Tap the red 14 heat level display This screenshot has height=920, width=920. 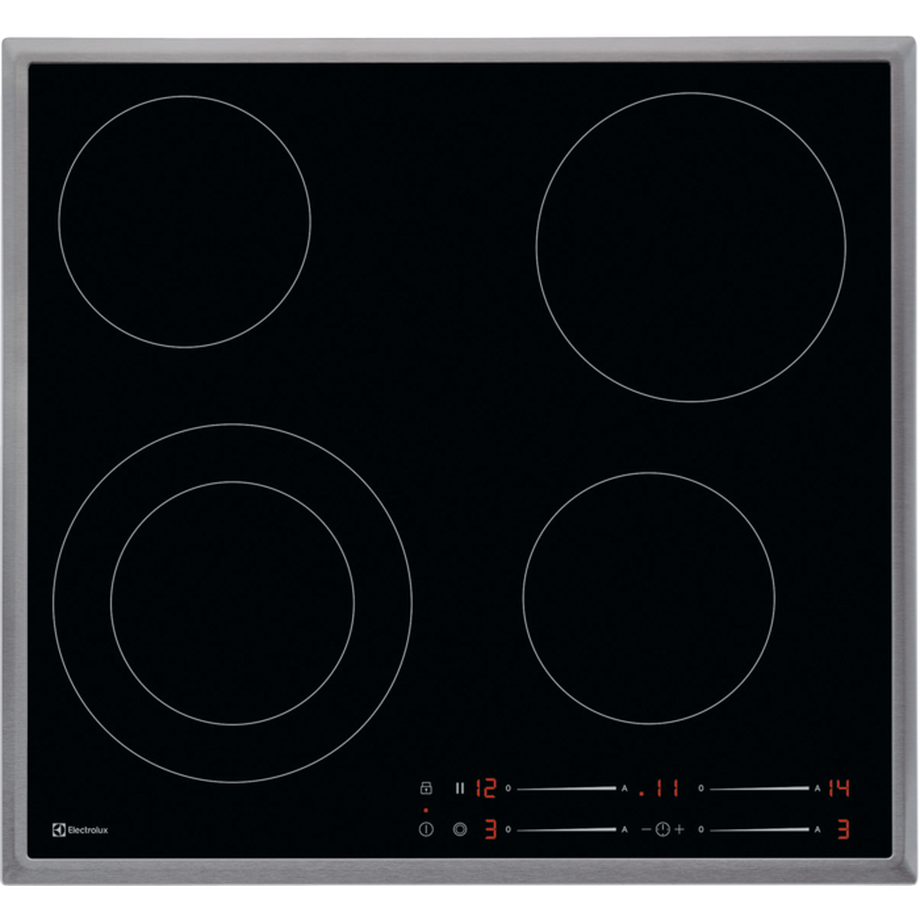[x=838, y=788]
